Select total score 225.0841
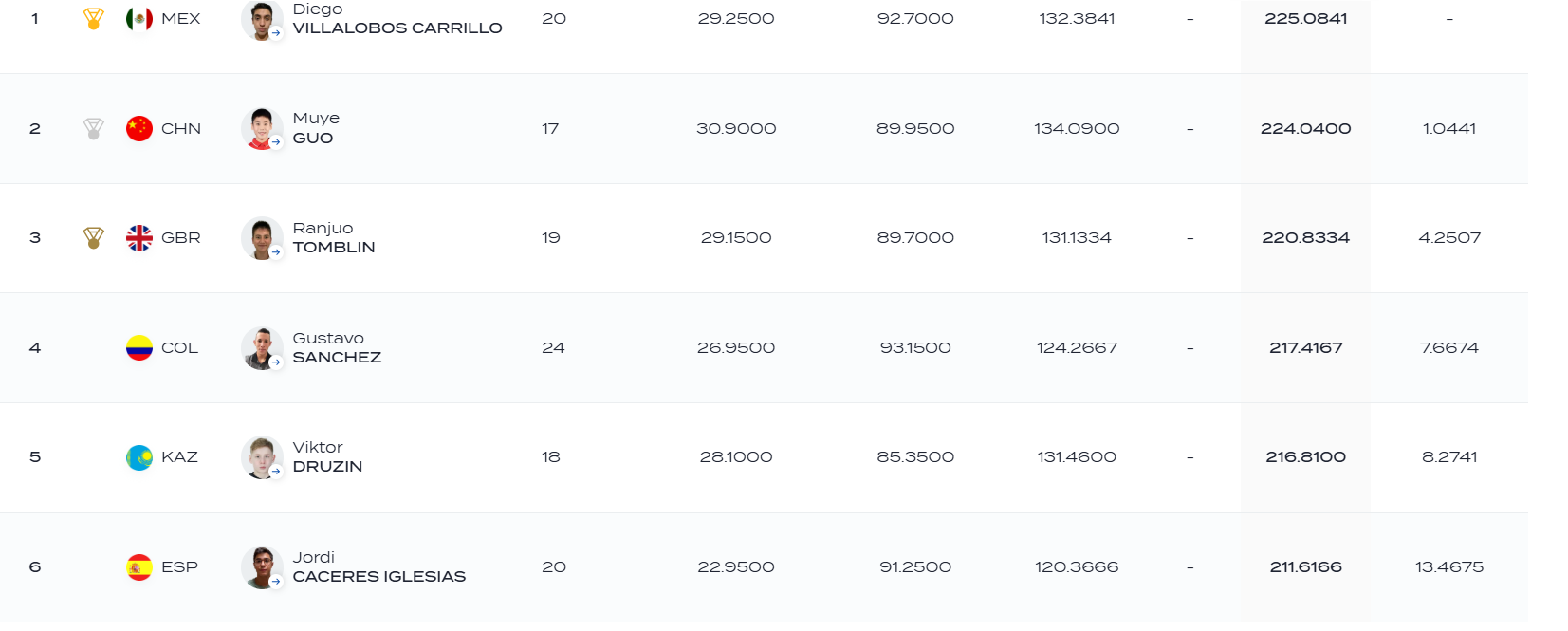 point(1305,19)
